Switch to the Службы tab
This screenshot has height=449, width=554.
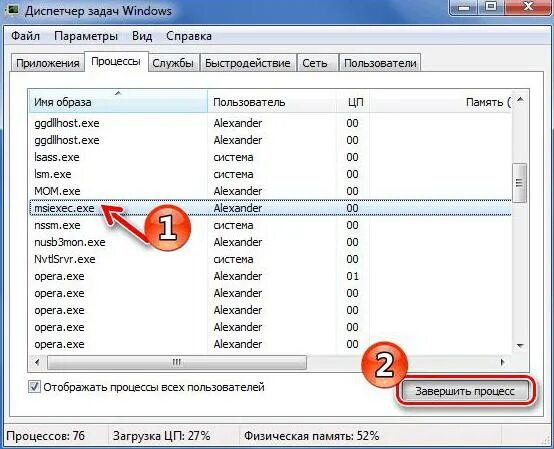coord(173,63)
